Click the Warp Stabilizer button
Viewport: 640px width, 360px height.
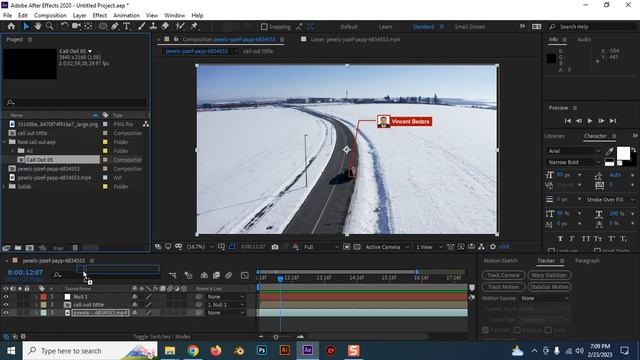[549, 275]
